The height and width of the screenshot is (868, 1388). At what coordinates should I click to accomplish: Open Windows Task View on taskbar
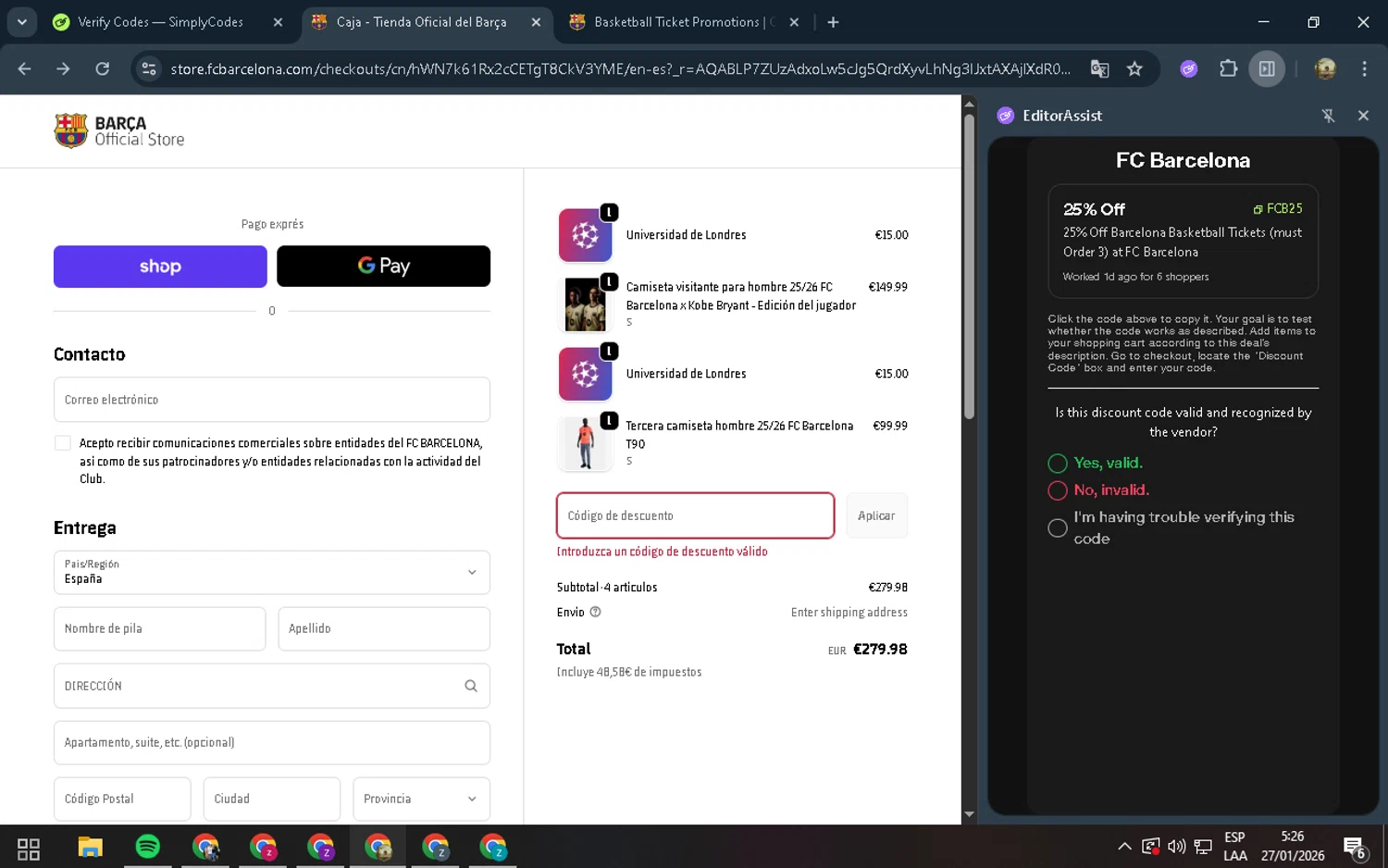click(29, 848)
